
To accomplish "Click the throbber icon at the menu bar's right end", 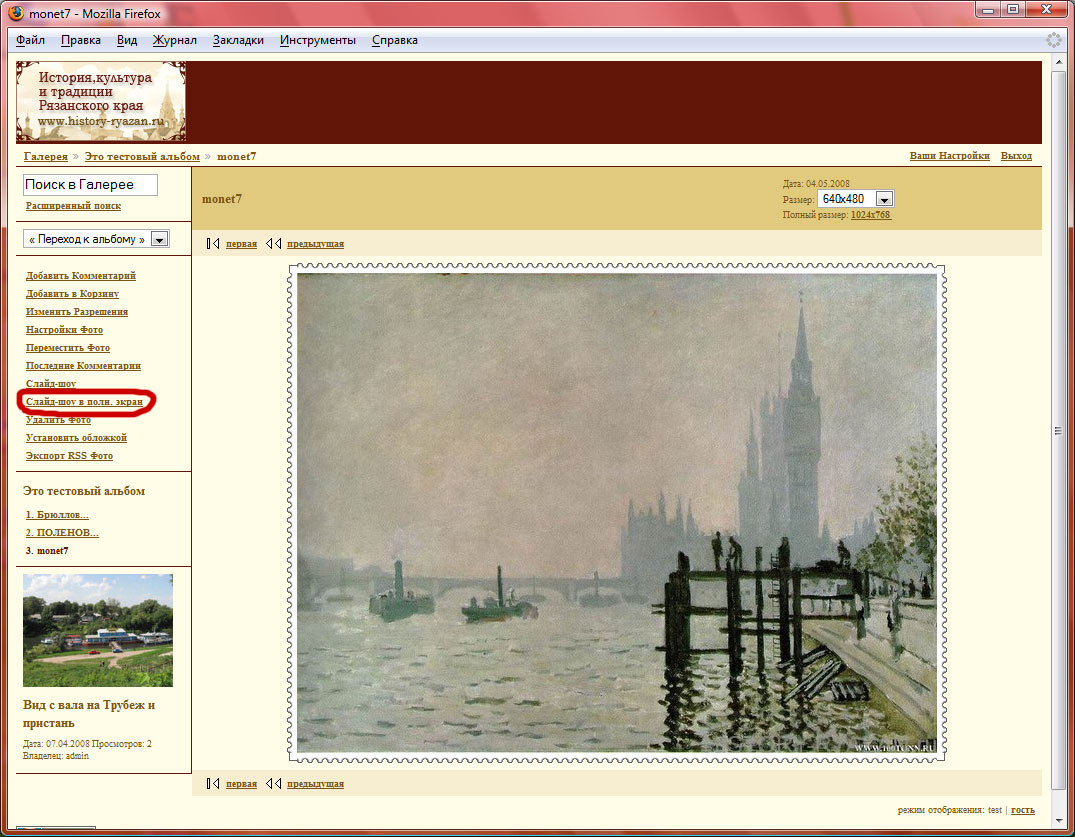I will click(x=1054, y=40).
